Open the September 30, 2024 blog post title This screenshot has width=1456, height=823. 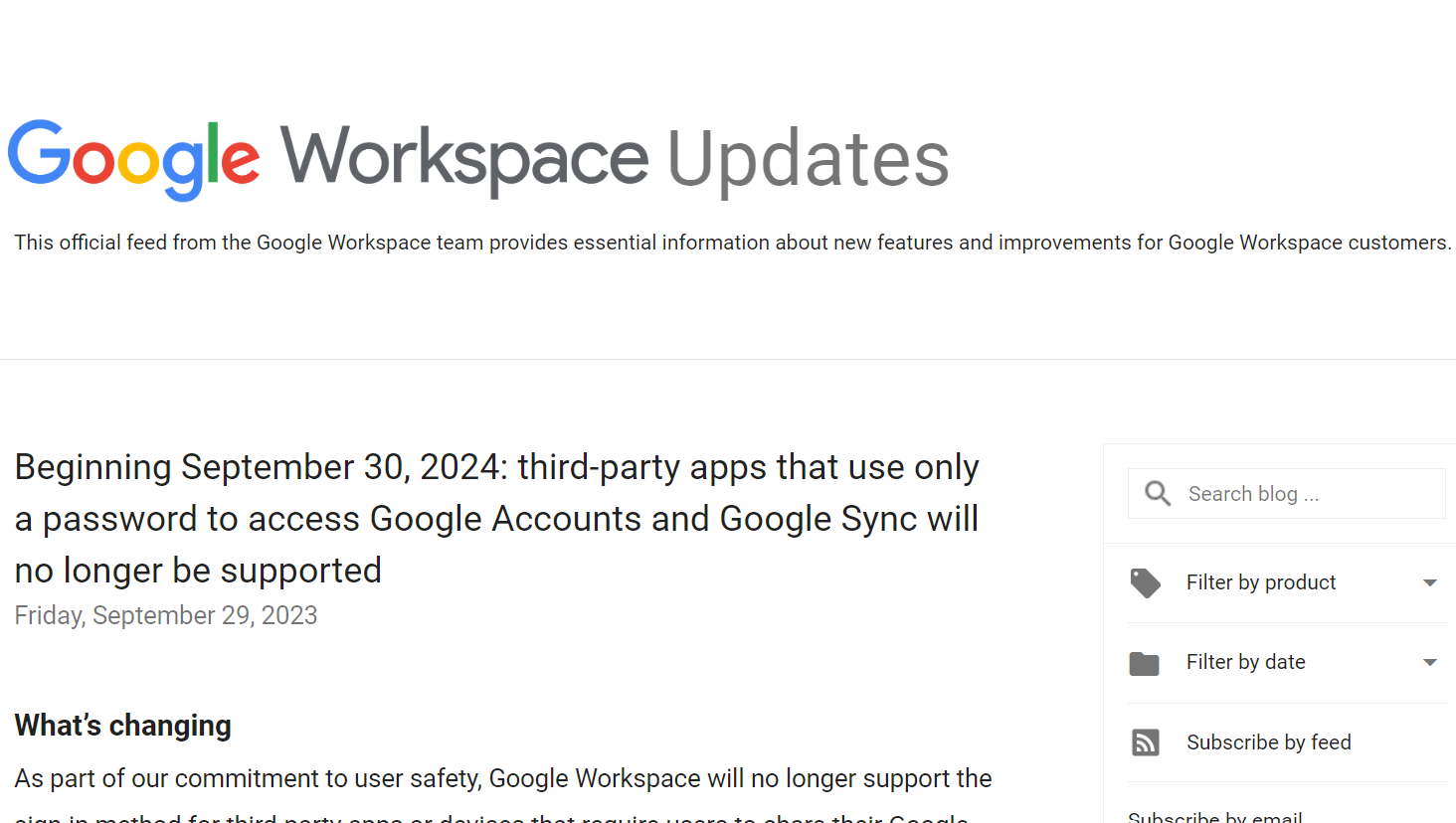[x=496, y=518]
